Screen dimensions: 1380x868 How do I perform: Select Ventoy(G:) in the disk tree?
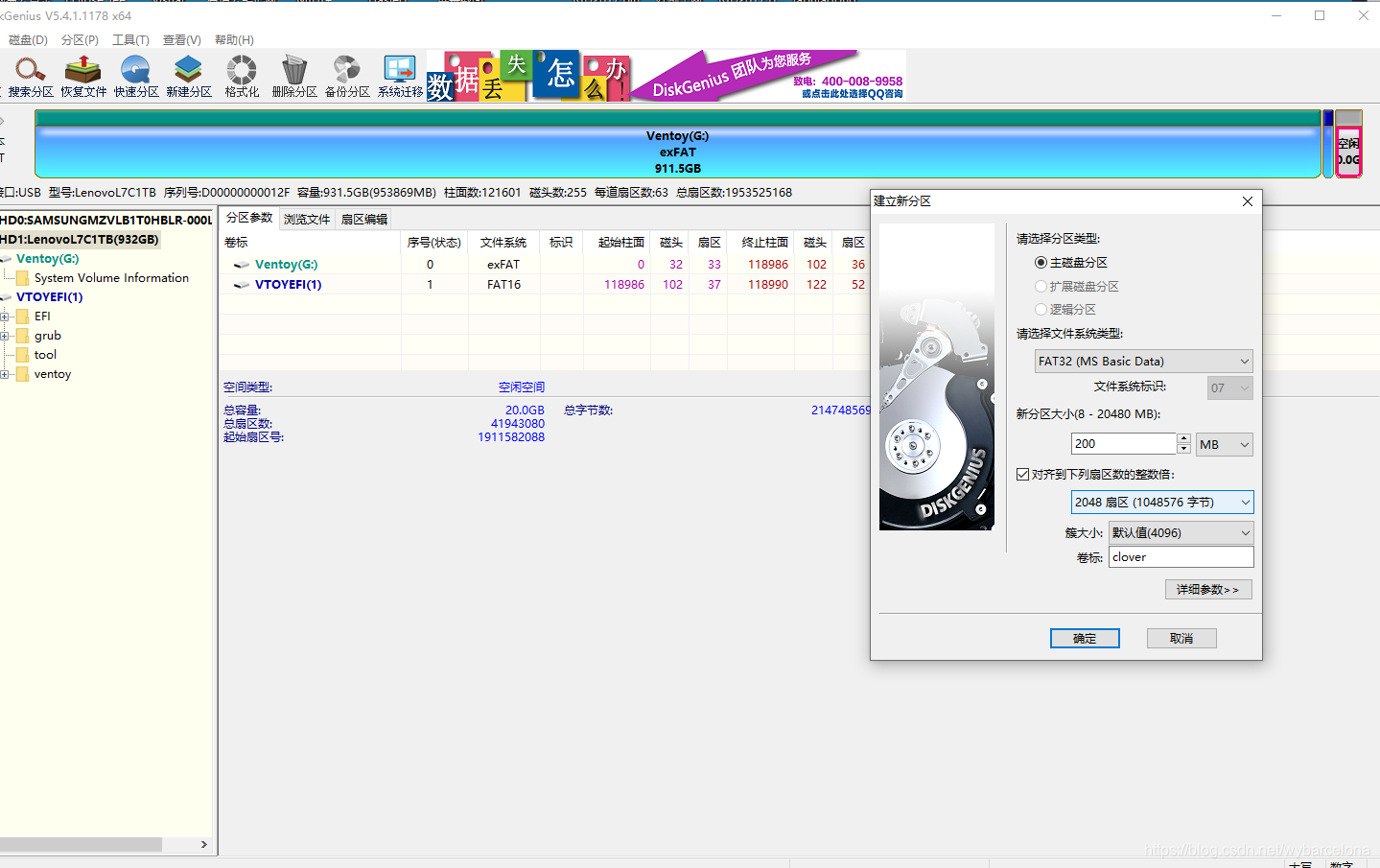(x=47, y=259)
